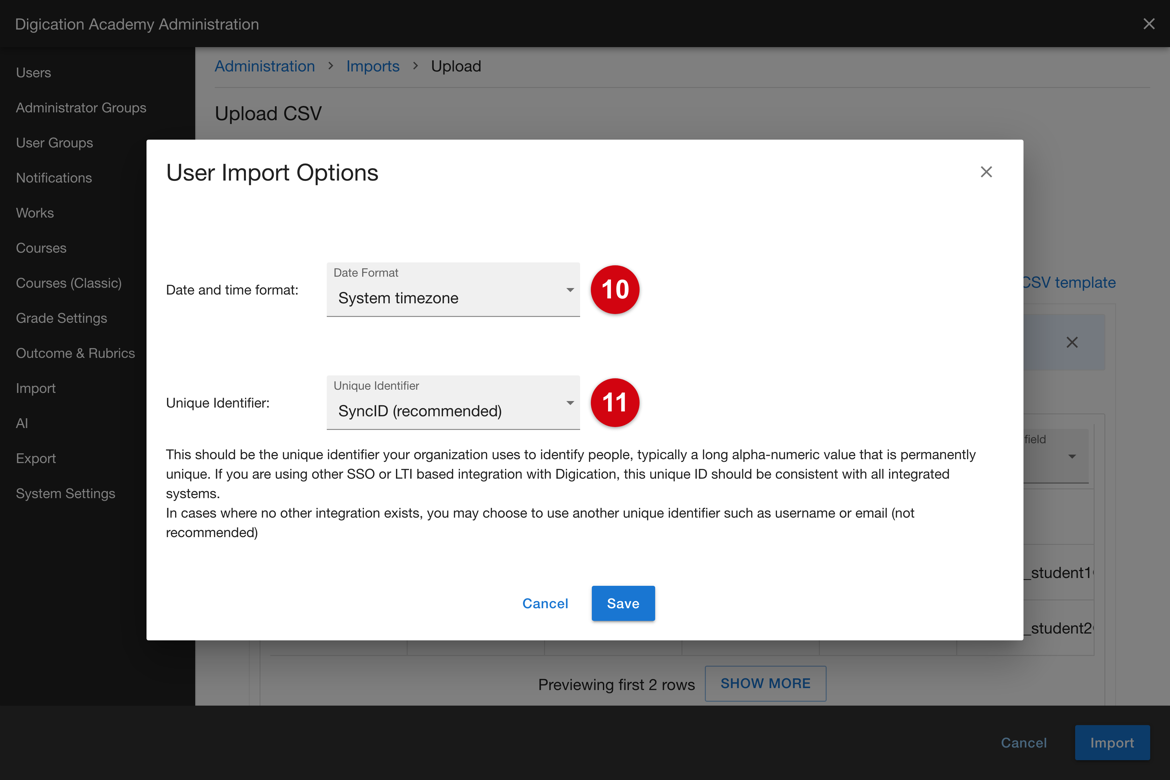
Task: Go to Imports breadcrumb
Action: [x=372, y=66]
